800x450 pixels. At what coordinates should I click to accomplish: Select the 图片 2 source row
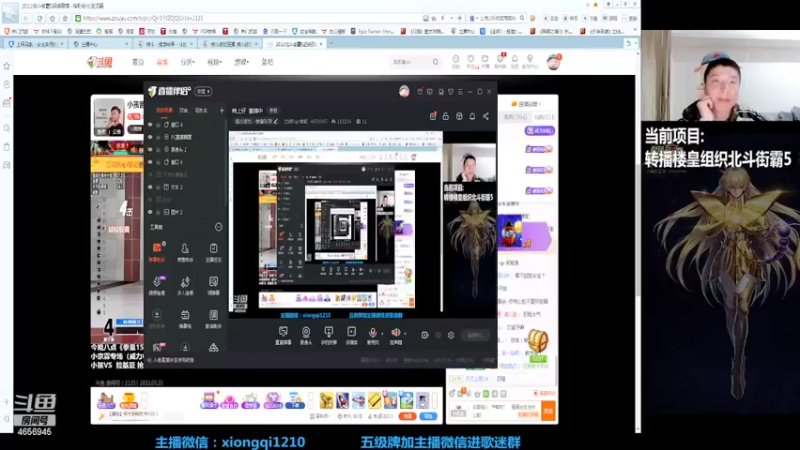(186, 212)
